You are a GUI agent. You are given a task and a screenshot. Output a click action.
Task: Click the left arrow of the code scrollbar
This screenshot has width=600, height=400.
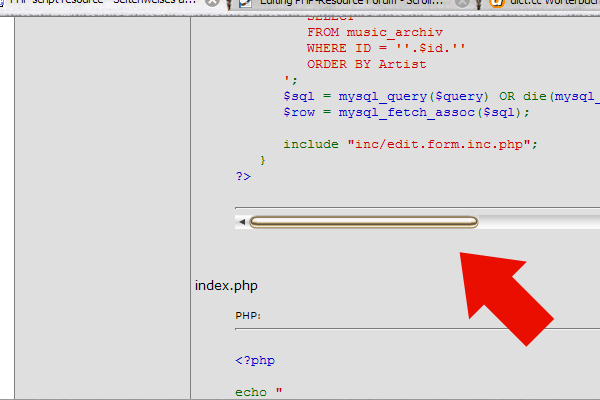pyautogui.click(x=242, y=222)
